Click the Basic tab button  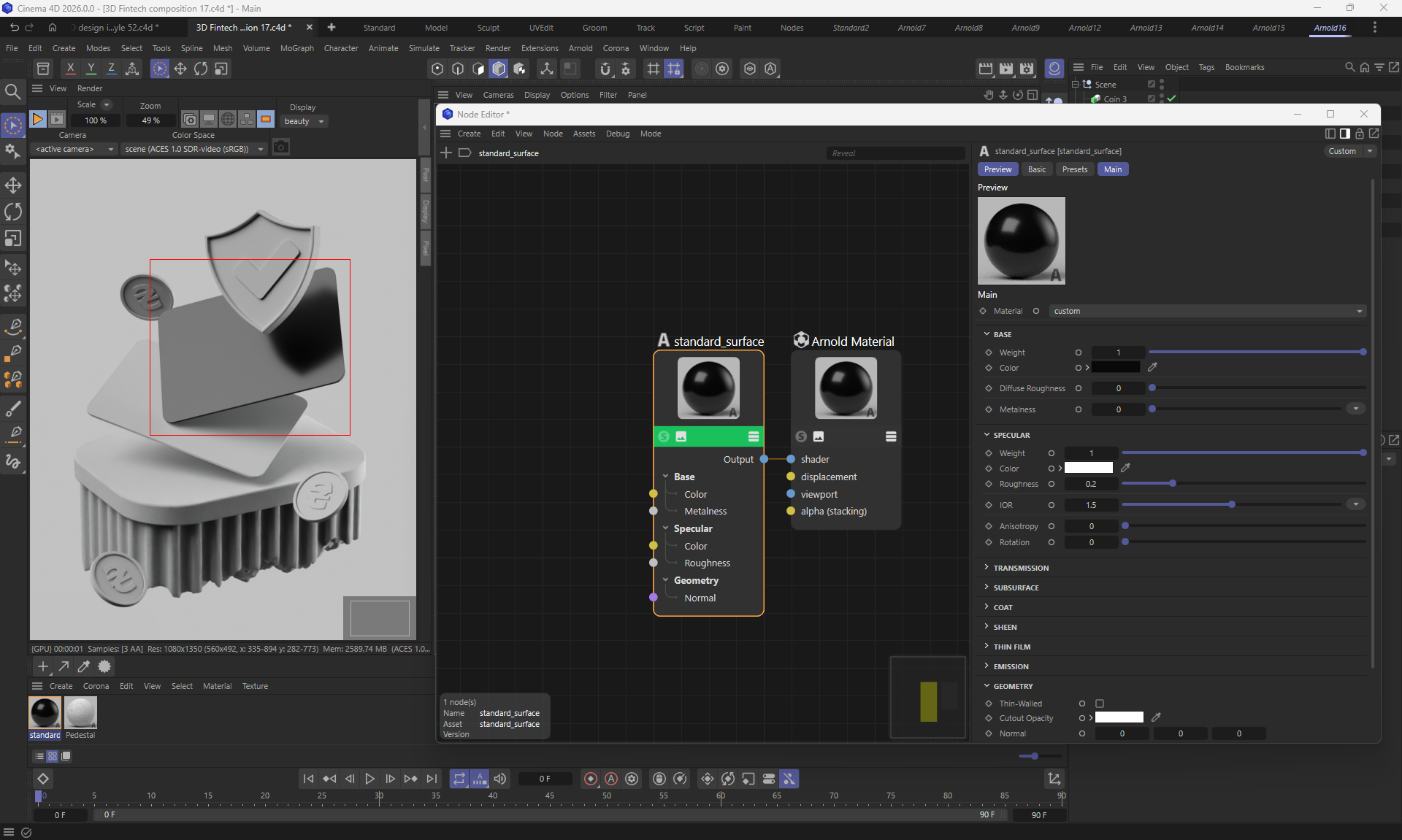click(x=1036, y=169)
